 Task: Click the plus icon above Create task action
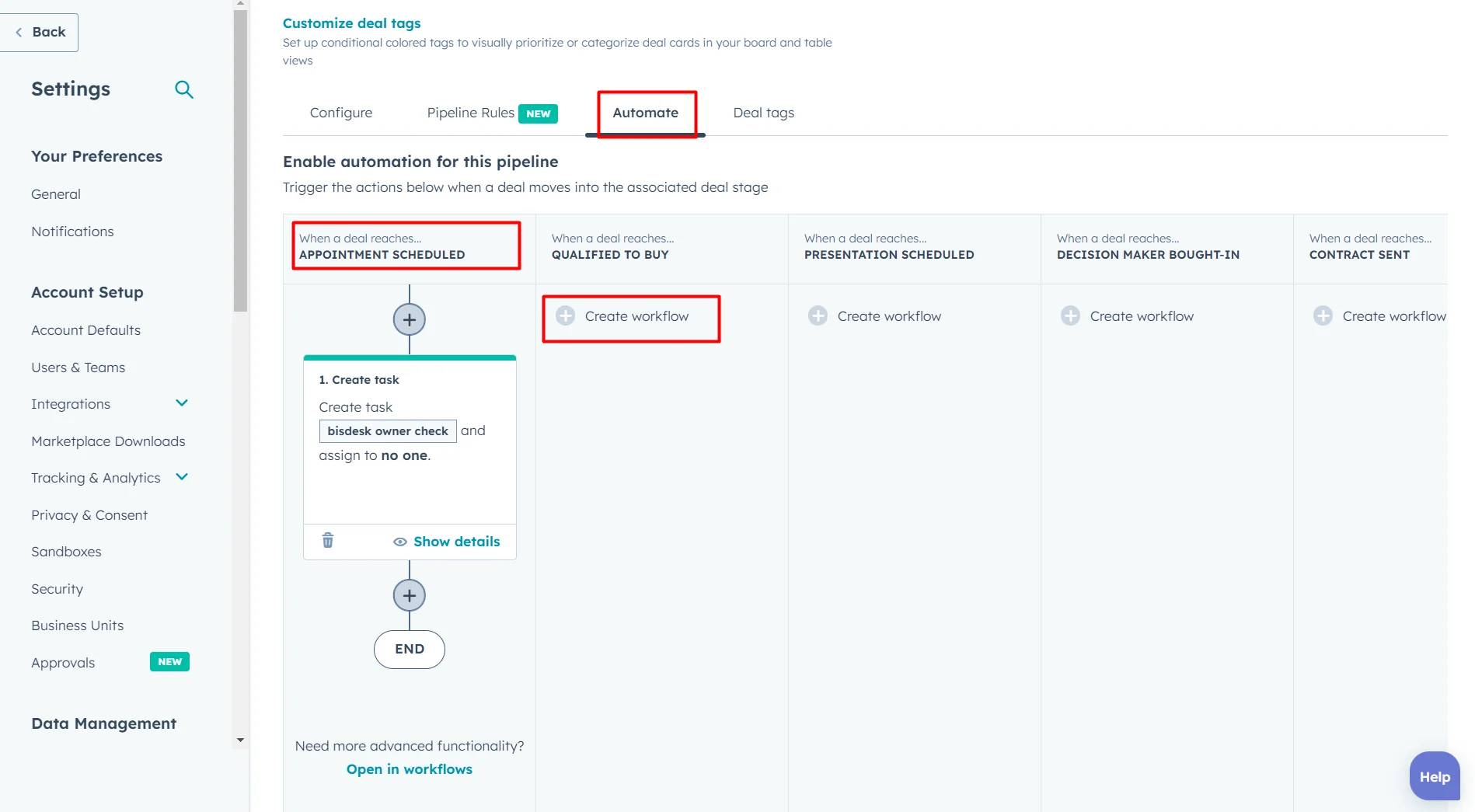(x=409, y=319)
